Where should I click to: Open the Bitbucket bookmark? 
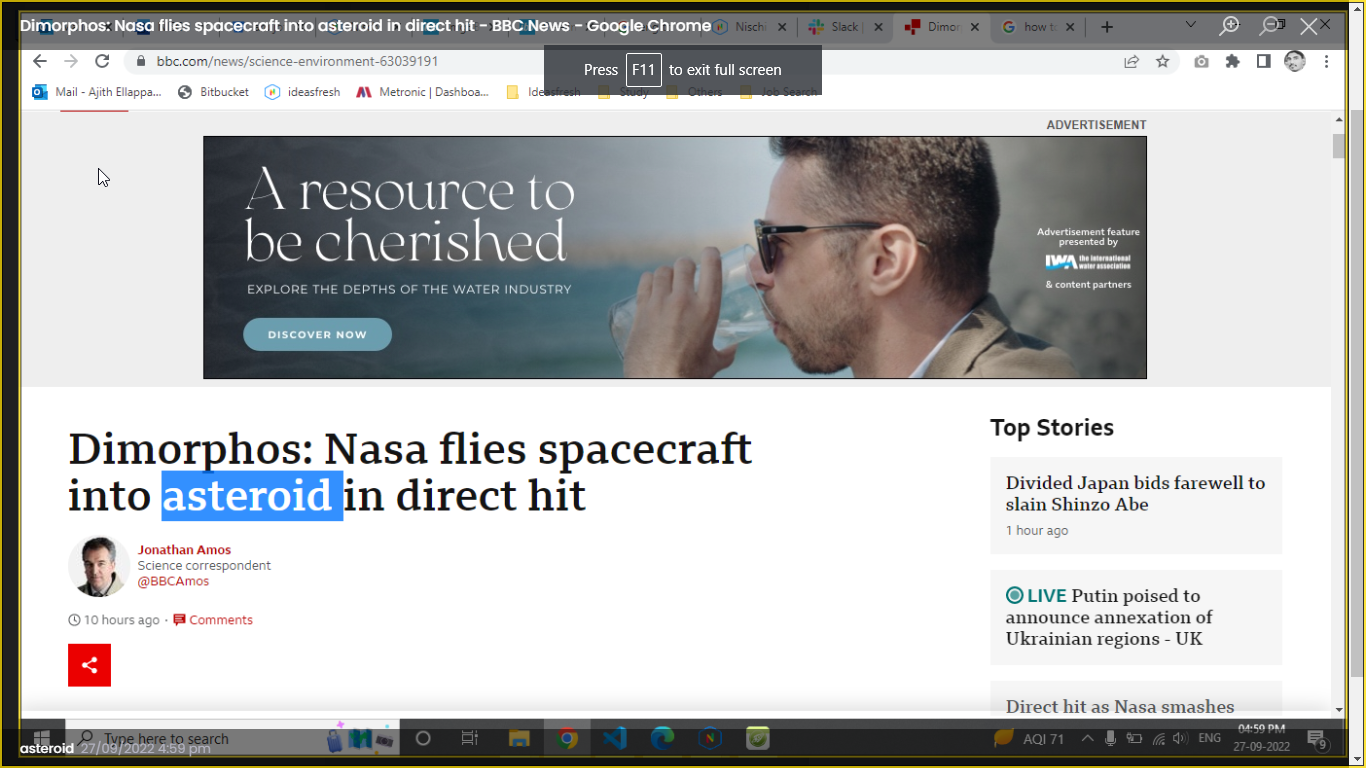click(213, 92)
